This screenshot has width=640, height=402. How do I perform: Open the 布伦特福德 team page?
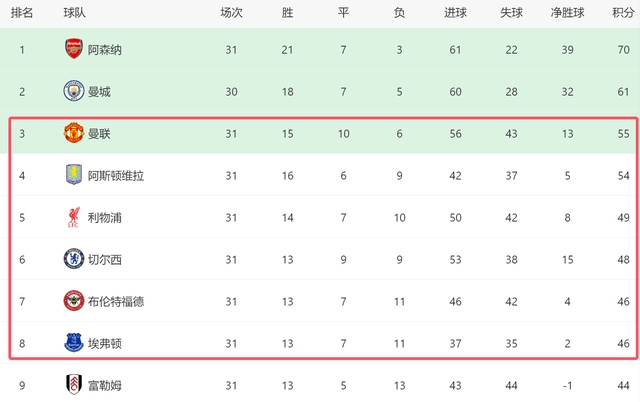116,301
